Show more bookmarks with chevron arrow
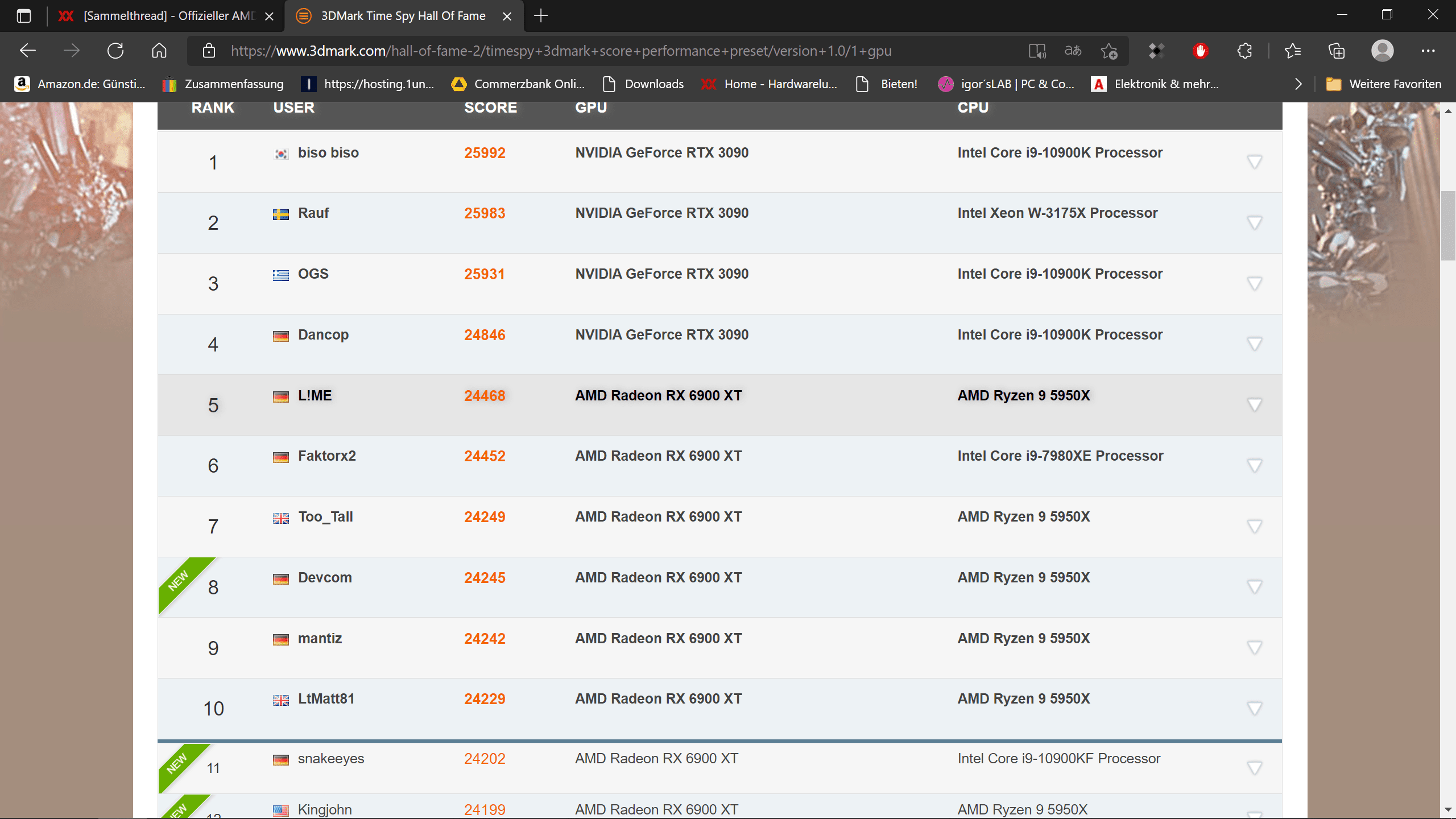Image resolution: width=1456 pixels, height=819 pixels. click(1298, 84)
